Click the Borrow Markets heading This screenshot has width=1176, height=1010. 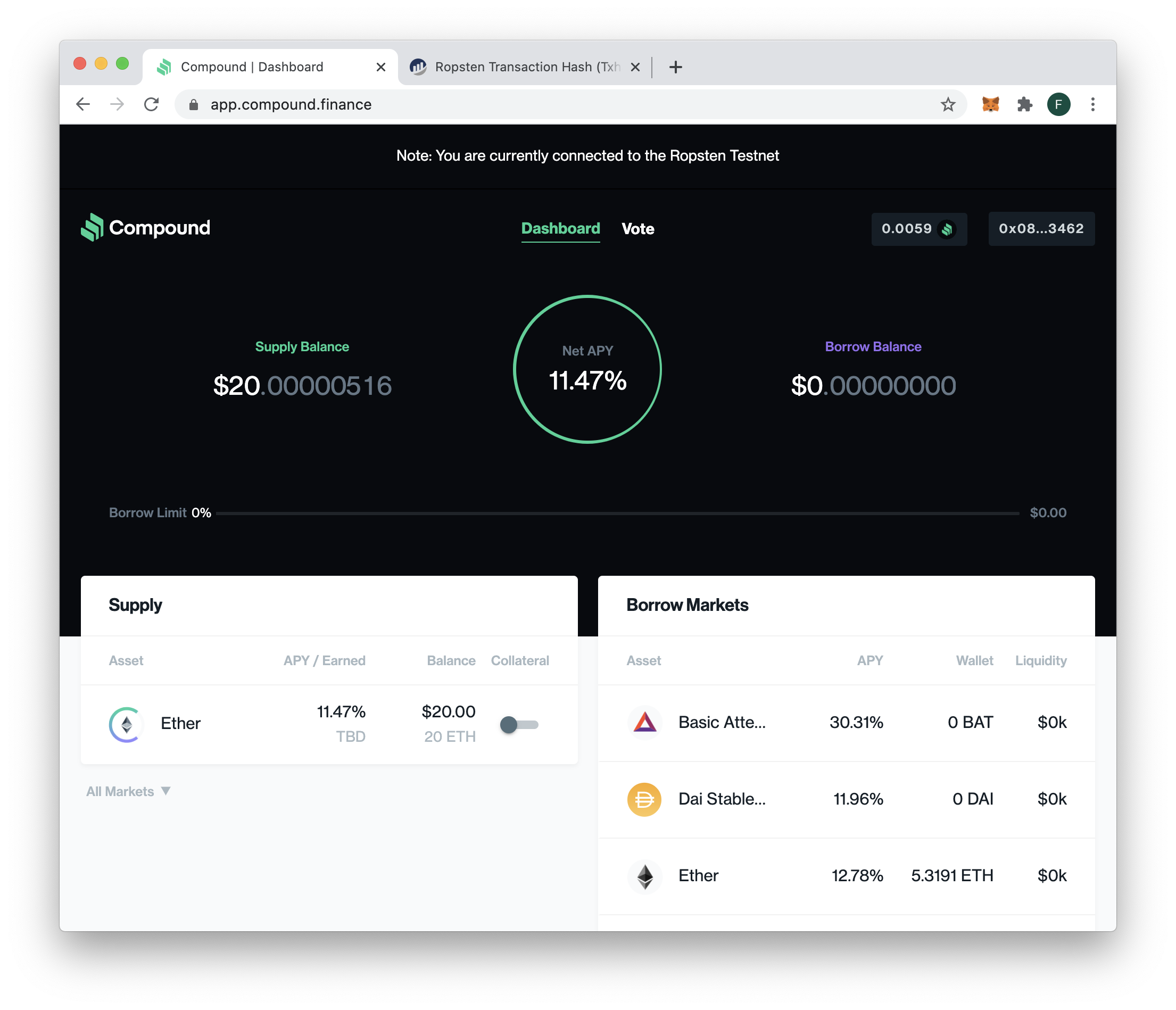coord(687,605)
